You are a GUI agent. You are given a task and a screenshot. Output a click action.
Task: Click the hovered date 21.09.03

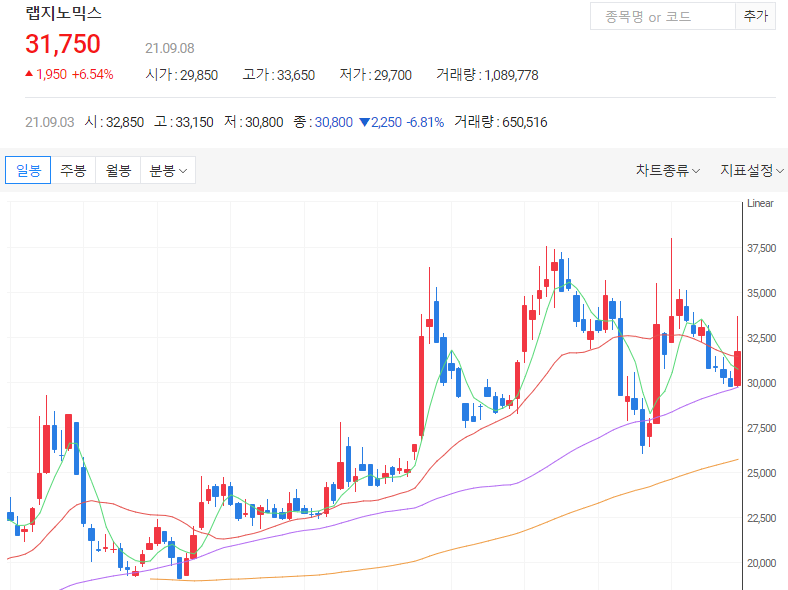[x=50, y=122]
